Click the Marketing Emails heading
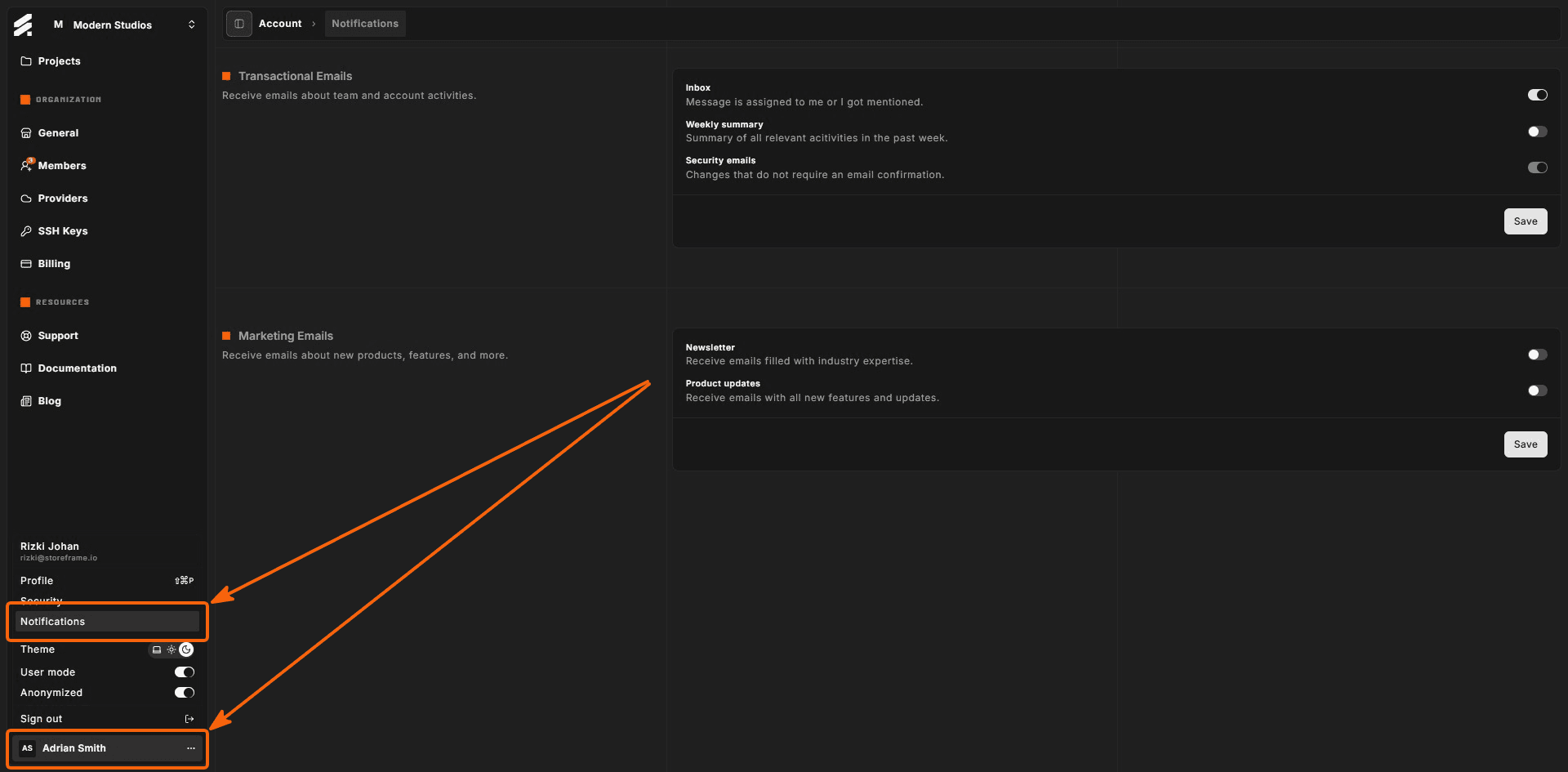 pos(286,336)
